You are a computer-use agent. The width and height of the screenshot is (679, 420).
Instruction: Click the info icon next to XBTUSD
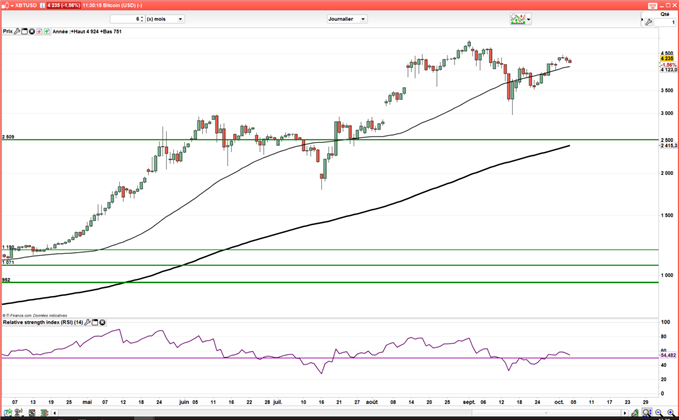[x=42, y=6]
